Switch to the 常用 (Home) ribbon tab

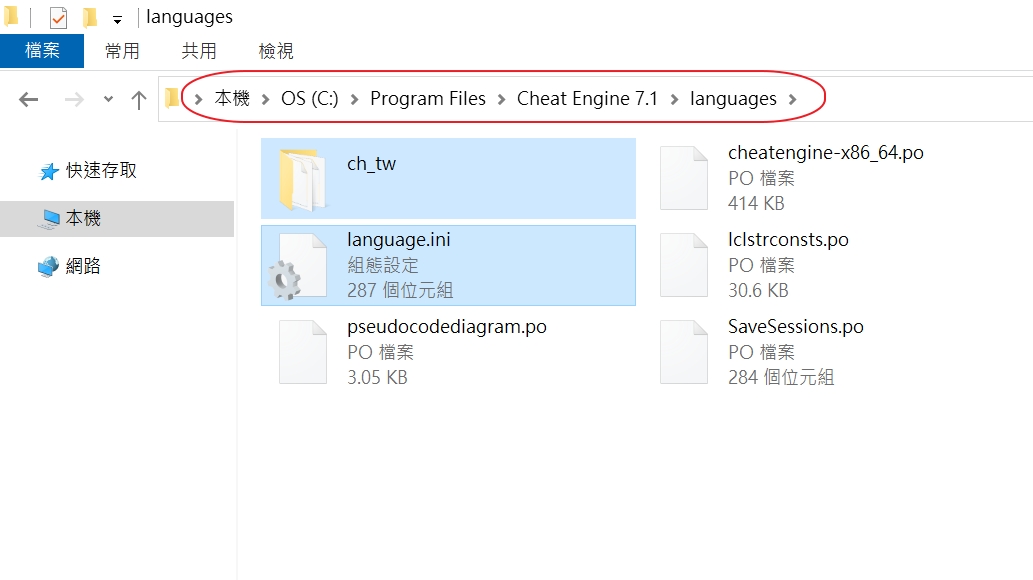[122, 51]
